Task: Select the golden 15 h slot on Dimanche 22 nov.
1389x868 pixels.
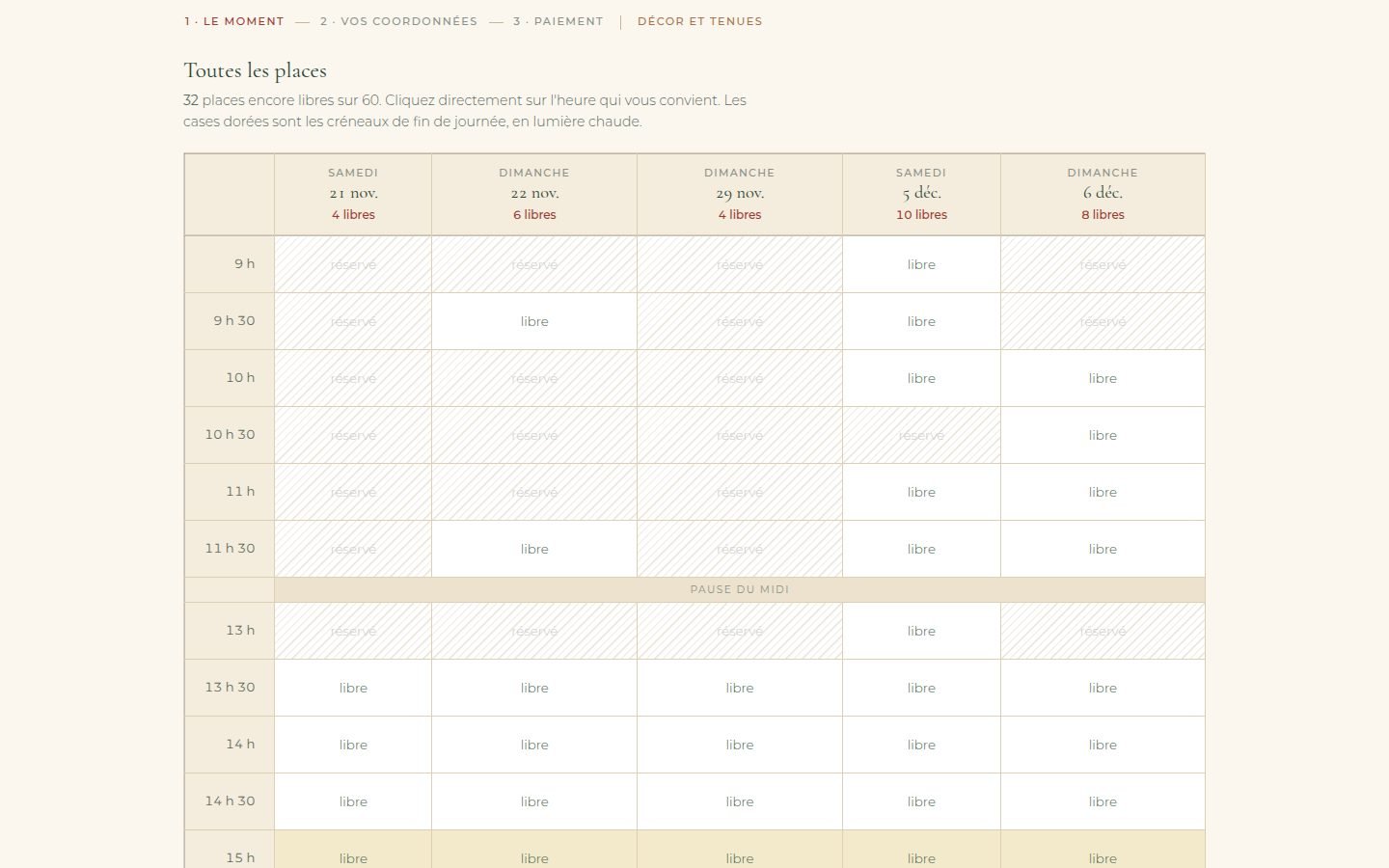Action: [534, 850]
